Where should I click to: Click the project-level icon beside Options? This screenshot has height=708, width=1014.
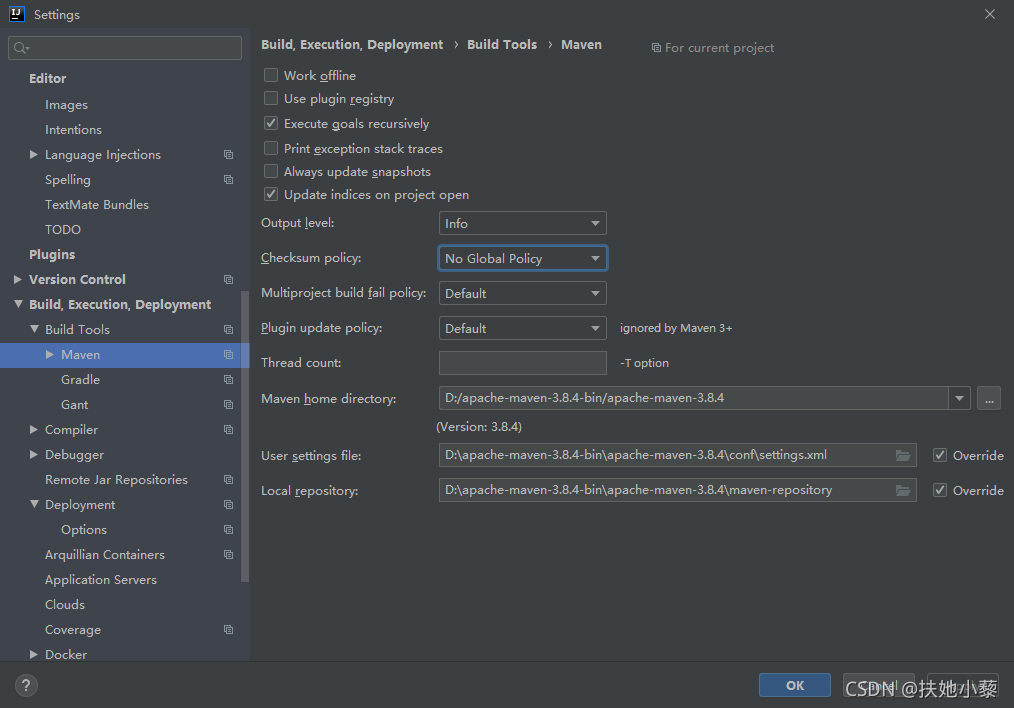click(228, 530)
